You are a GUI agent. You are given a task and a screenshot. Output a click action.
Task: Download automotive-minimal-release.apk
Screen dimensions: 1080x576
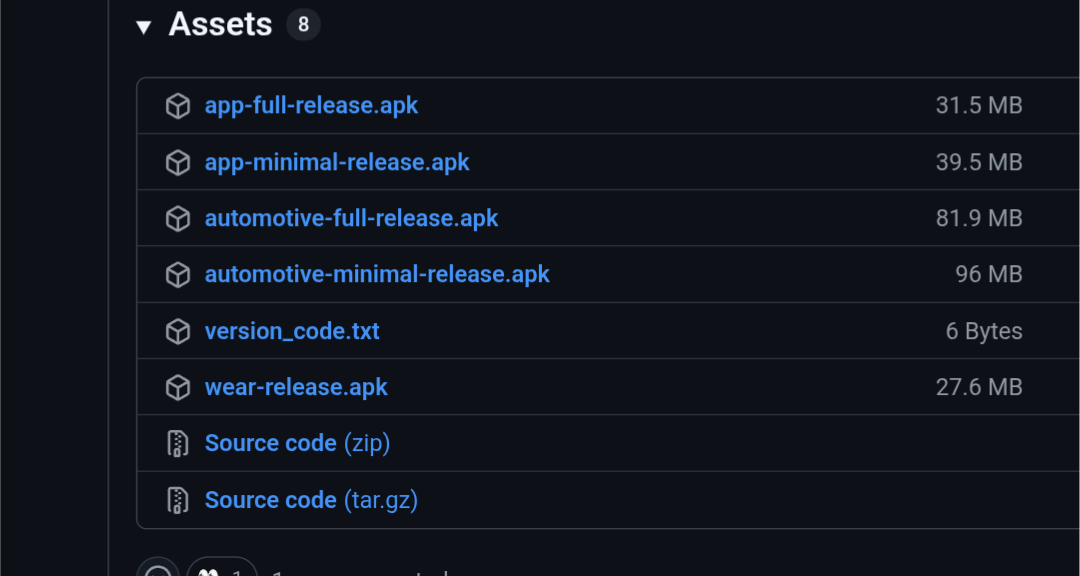[x=377, y=274]
